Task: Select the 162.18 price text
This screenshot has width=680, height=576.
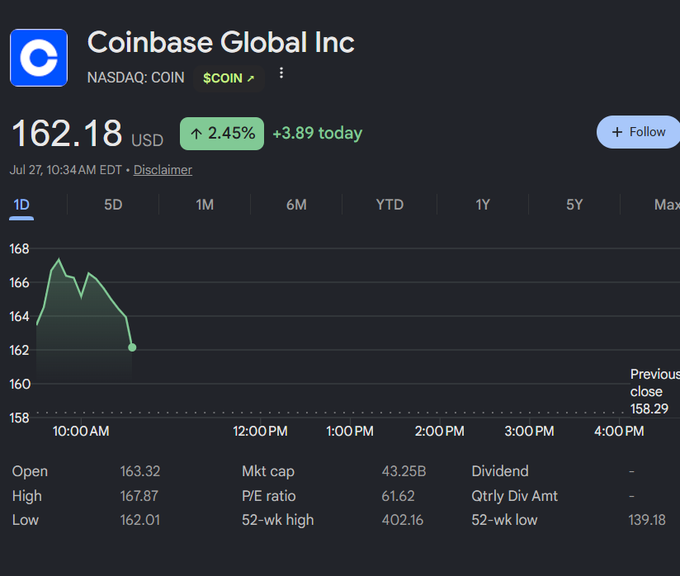Action: point(67,134)
